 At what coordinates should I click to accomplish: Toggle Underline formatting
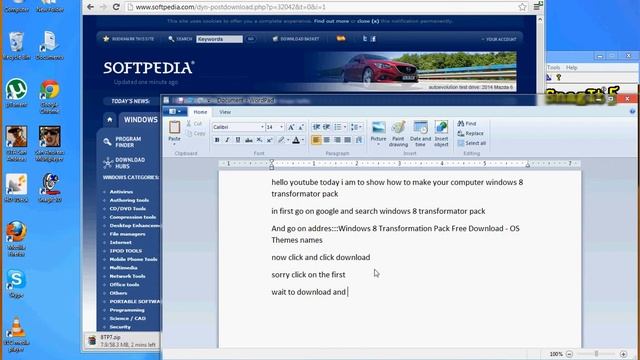coord(238,140)
